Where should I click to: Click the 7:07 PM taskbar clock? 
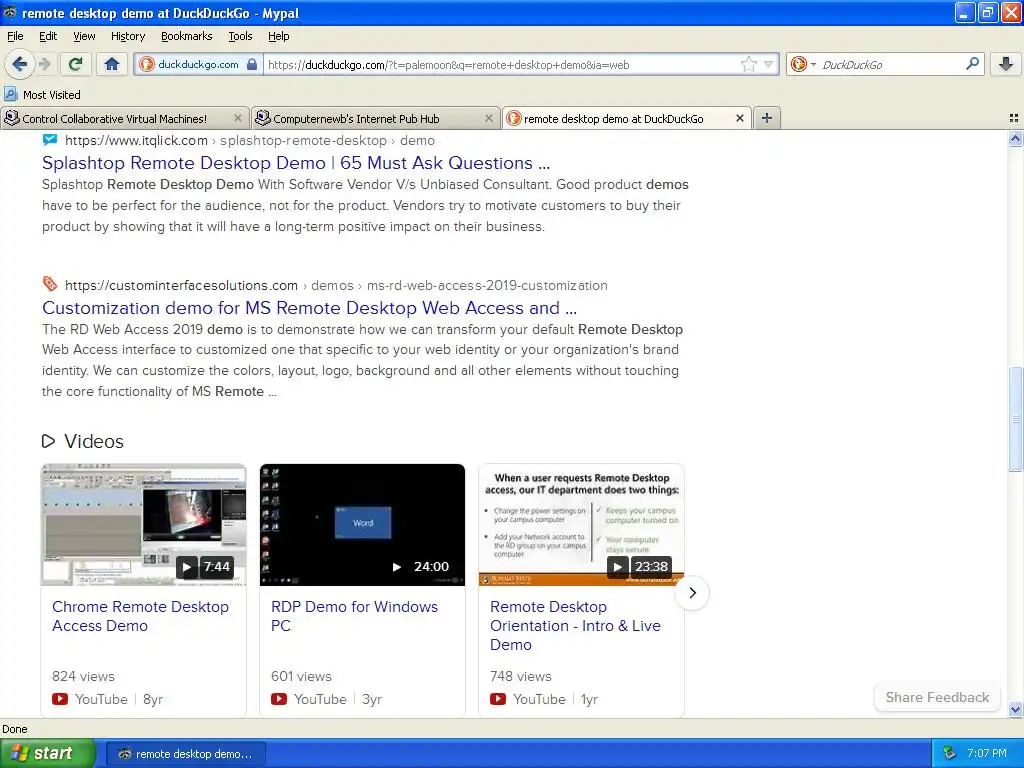(x=987, y=753)
